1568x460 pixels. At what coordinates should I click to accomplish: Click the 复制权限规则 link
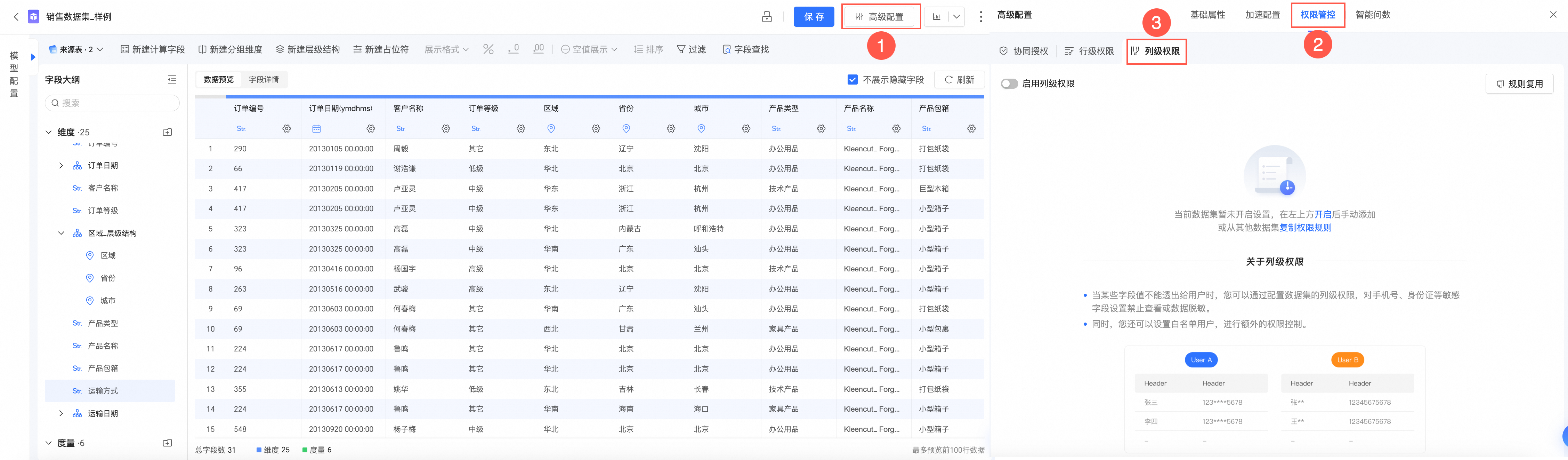coord(1305,227)
